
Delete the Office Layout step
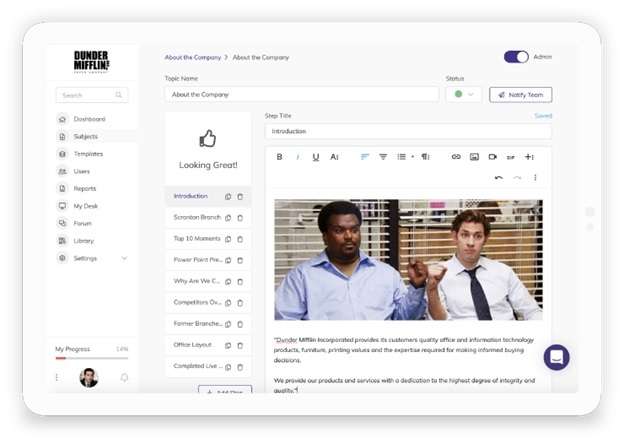coord(240,345)
